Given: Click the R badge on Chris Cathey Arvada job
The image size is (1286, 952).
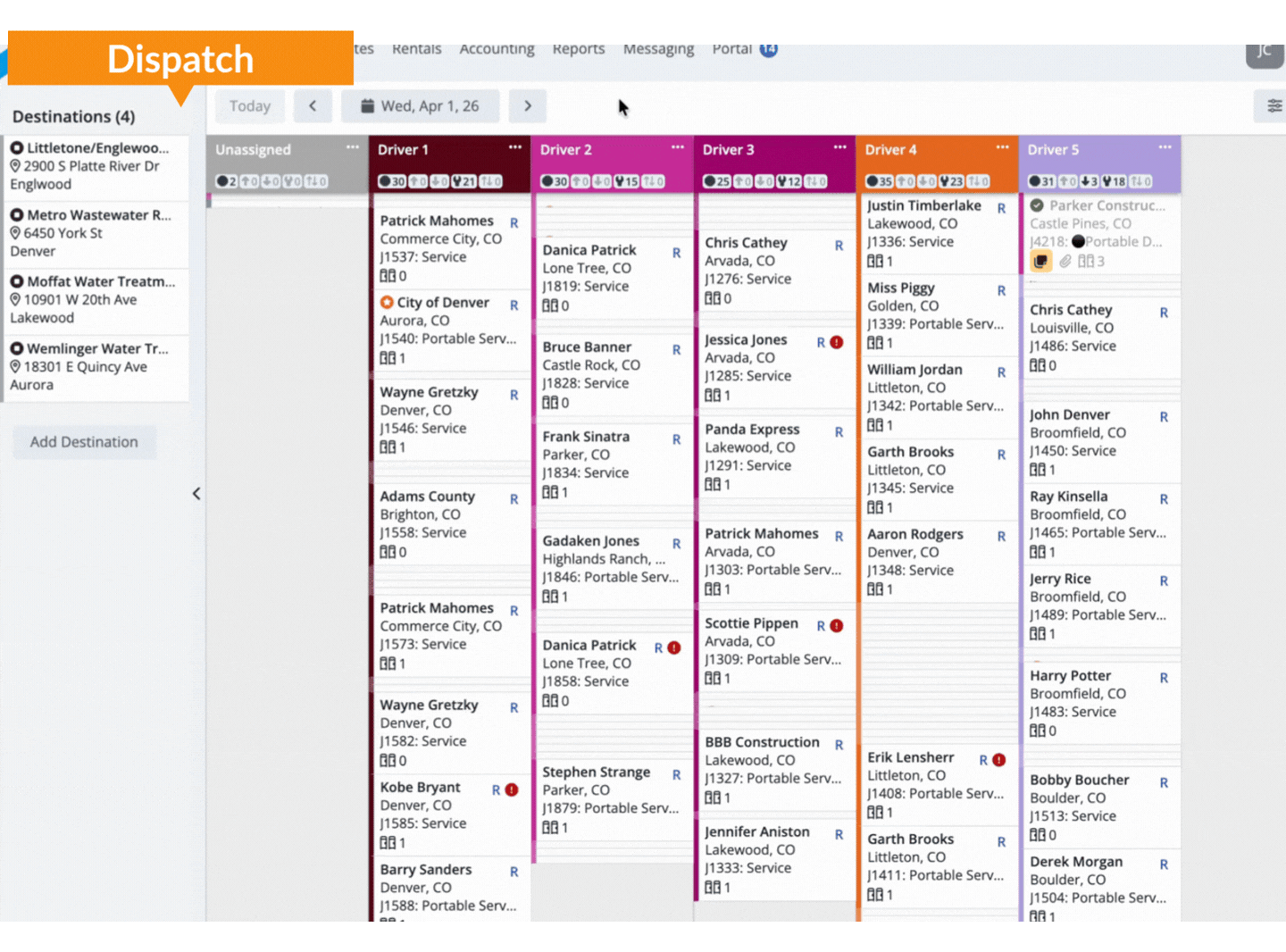Looking at the screenshot, I should (839, 246).
